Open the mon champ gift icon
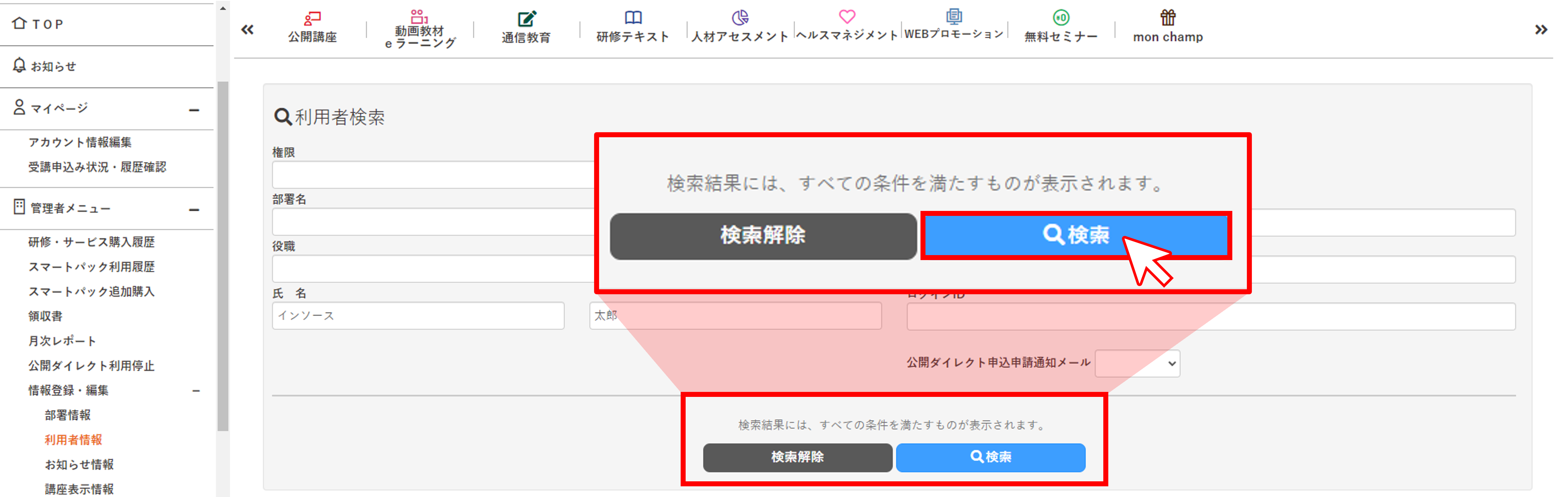This screenshot has height=497, width=1568. 1167,17
